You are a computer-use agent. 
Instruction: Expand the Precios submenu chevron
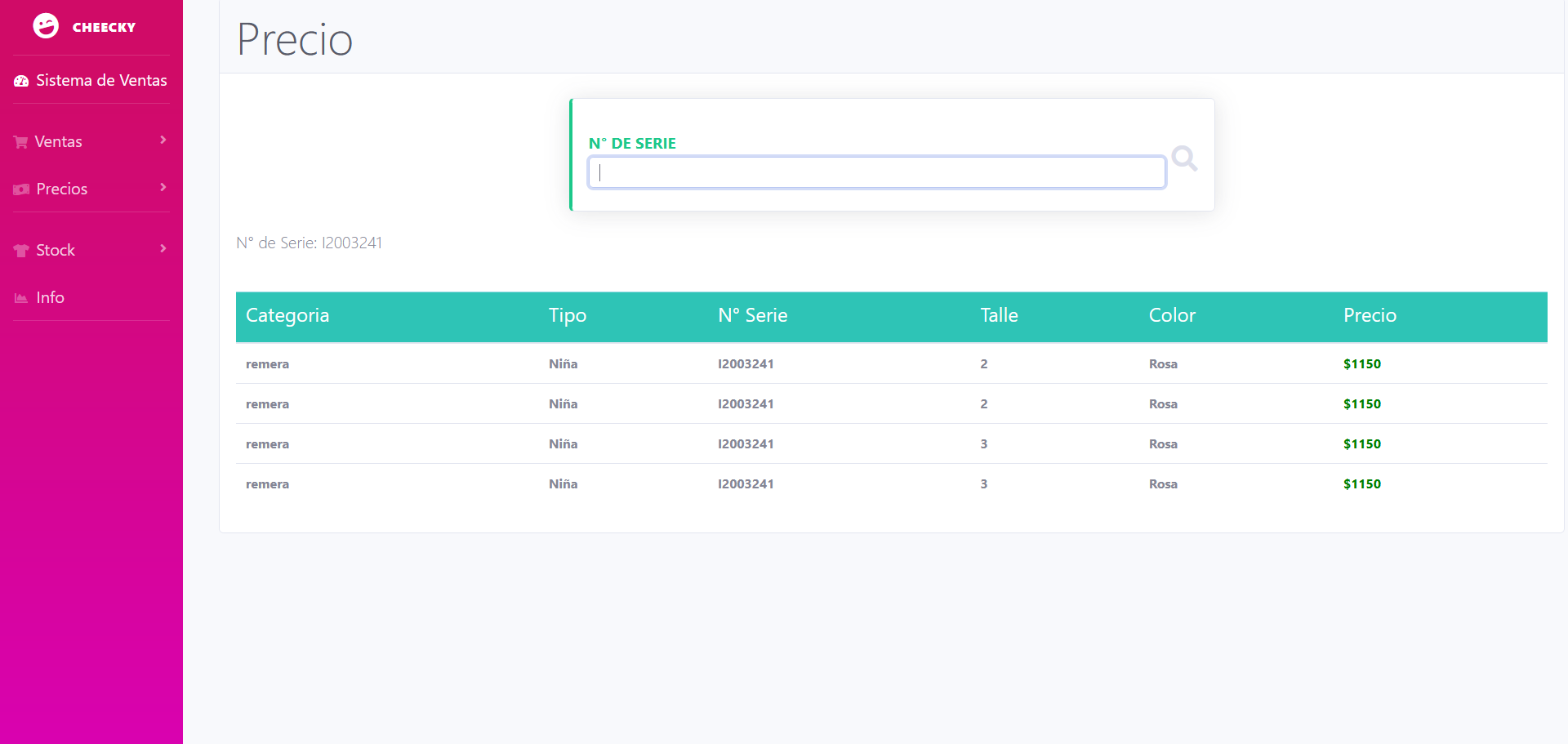point(163,187)
